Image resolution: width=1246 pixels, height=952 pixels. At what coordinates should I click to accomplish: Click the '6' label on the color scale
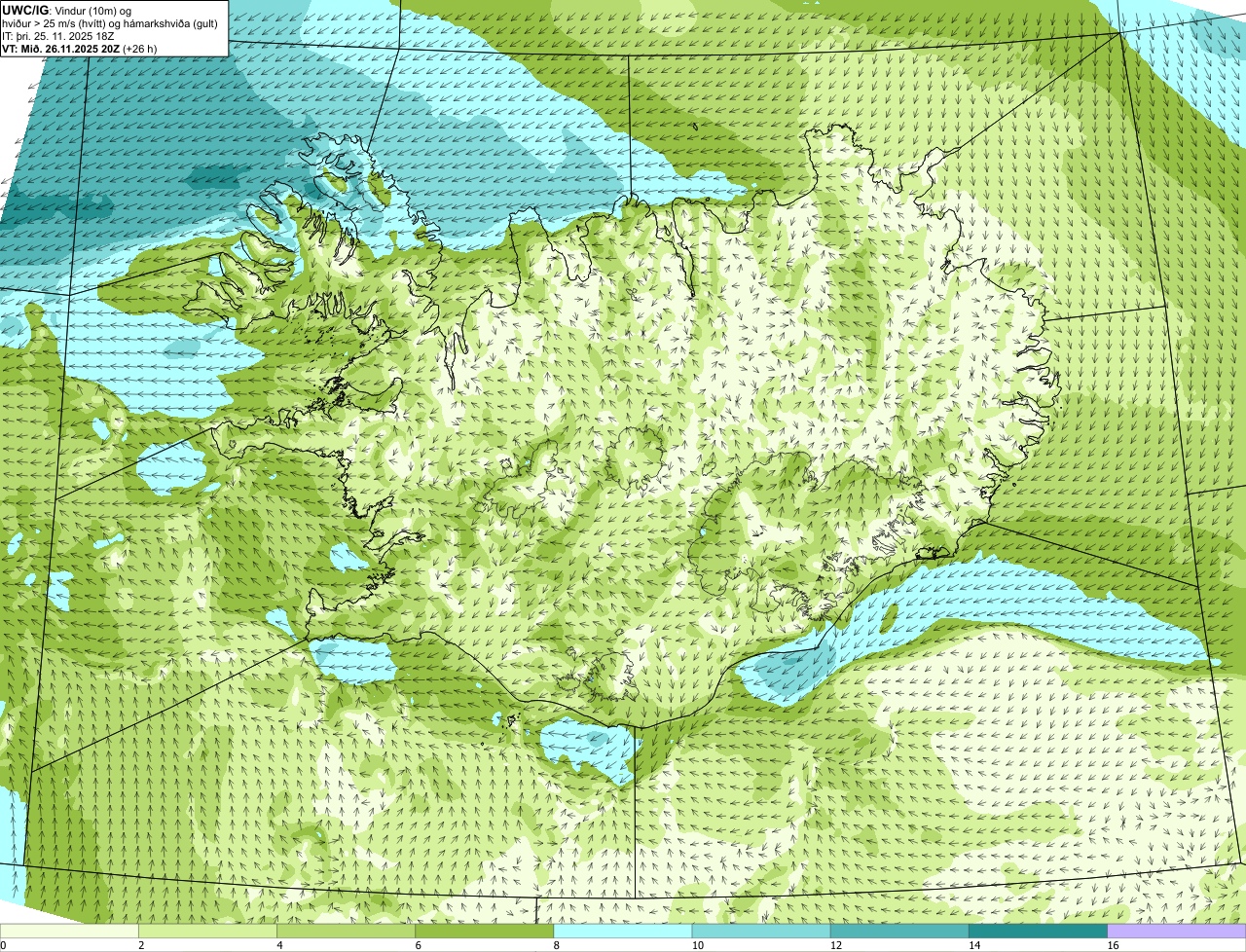tap(418, 945)
